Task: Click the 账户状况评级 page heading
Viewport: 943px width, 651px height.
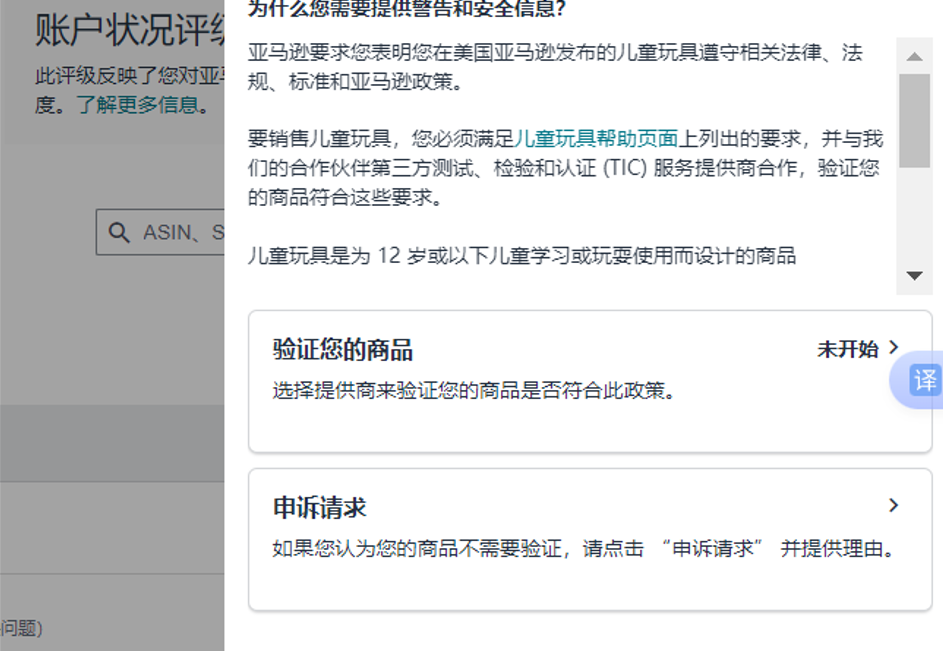Action: click(130, 29)
